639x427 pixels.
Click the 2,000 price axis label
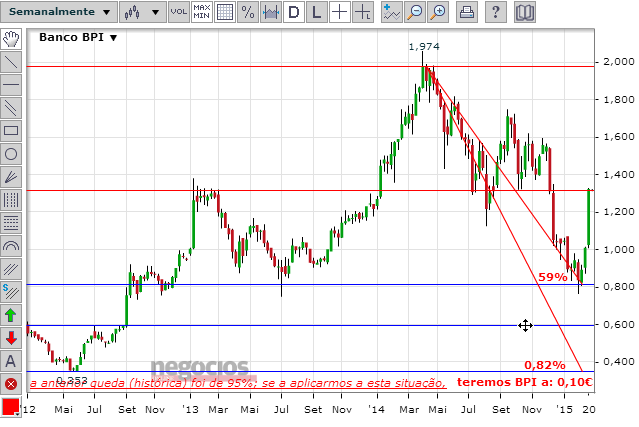(x=619, y=62)
